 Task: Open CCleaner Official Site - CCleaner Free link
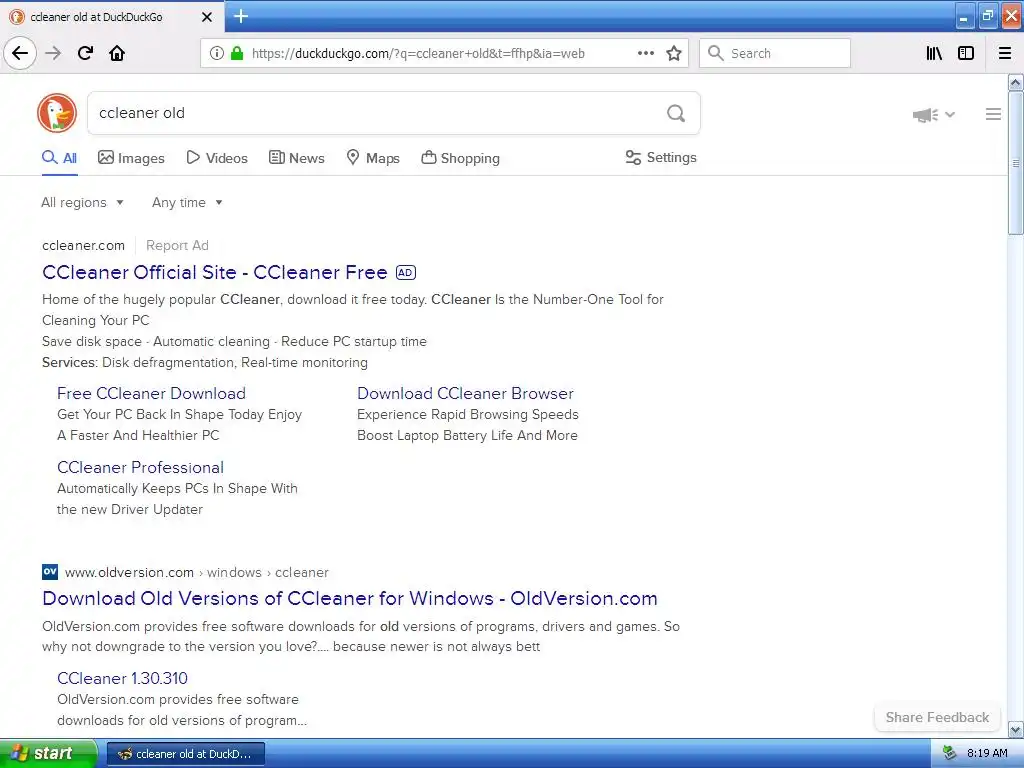(x=215, y=272)
